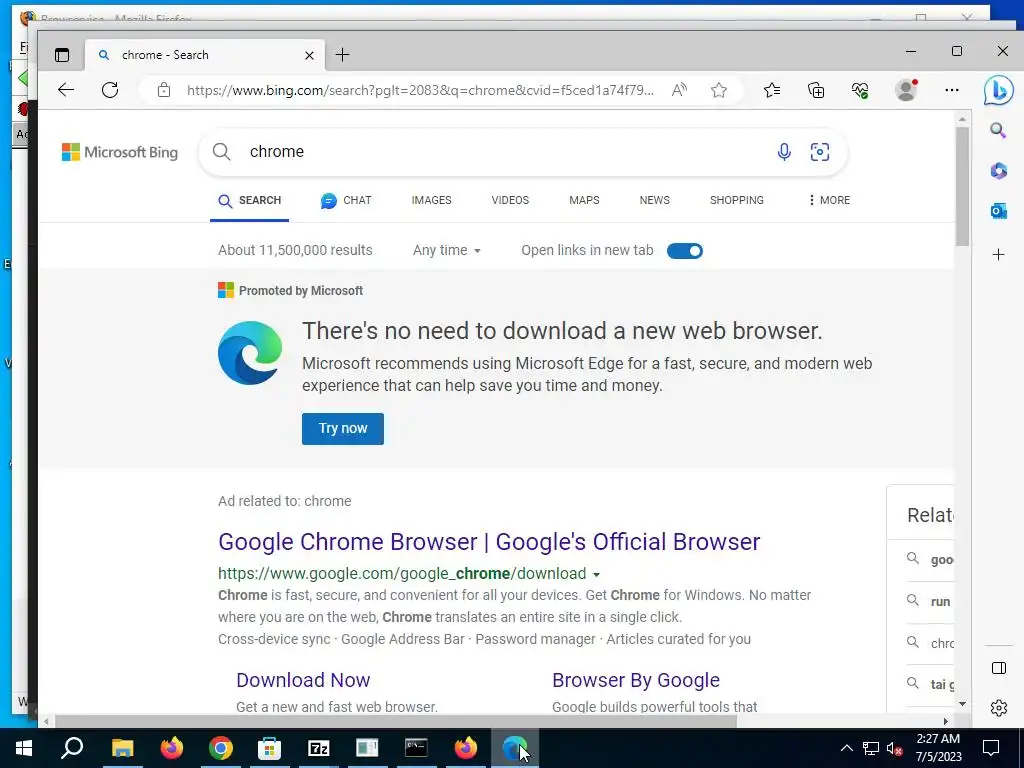
Task: Open Browser essentials heart icon
Action: coord(861,90)
